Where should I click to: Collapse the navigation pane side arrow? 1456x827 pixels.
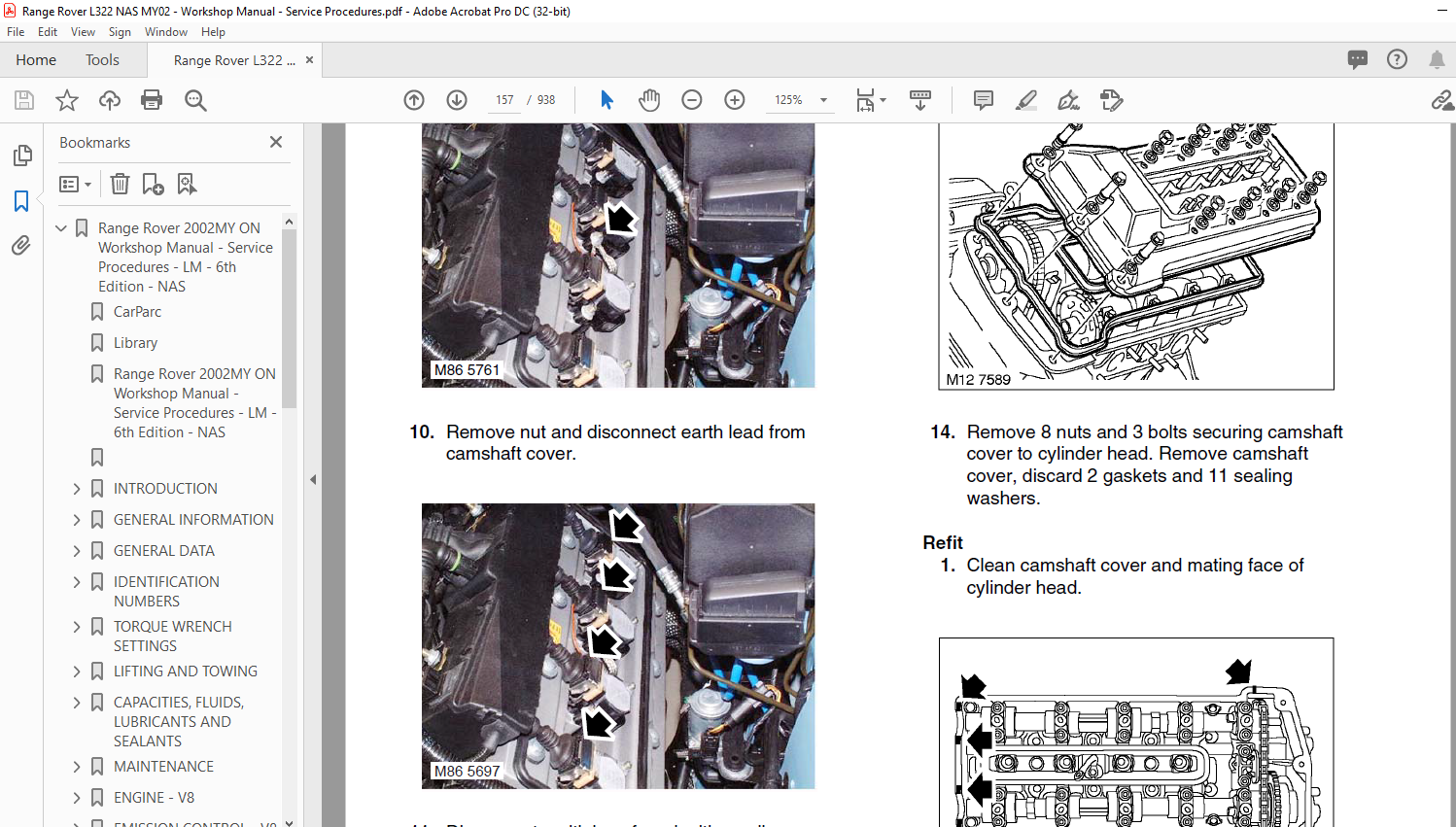point(313,479)
